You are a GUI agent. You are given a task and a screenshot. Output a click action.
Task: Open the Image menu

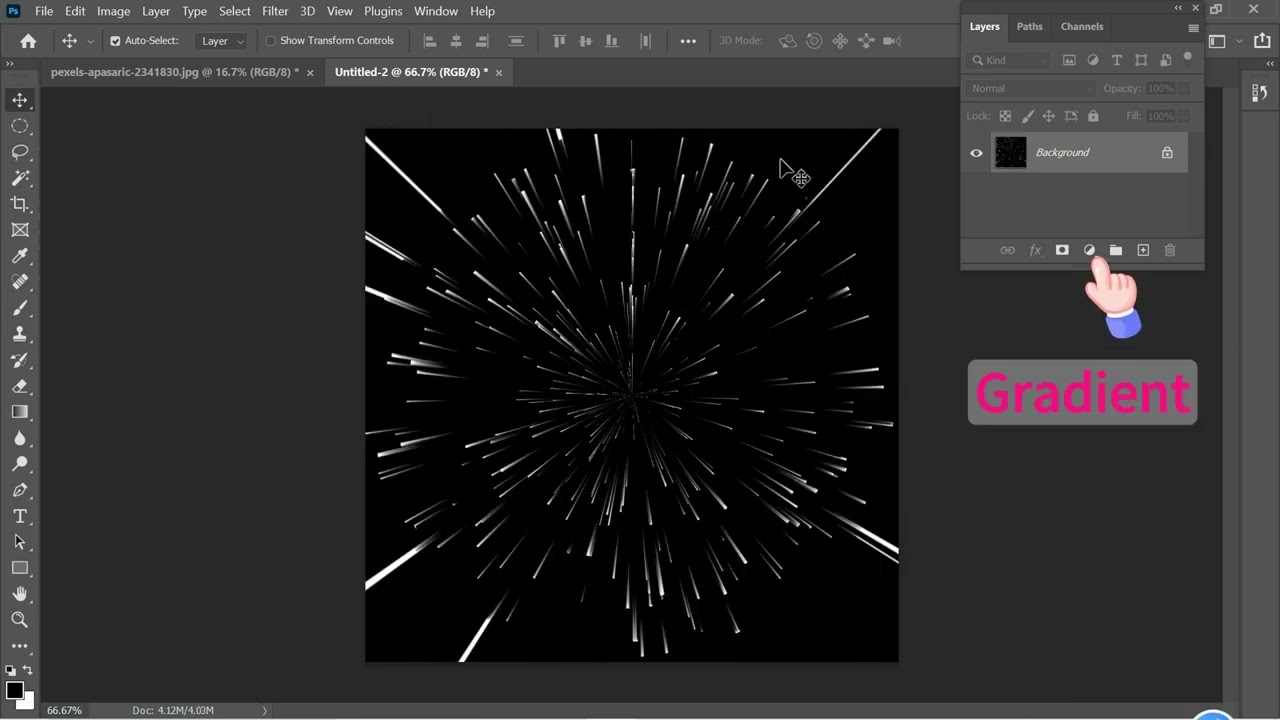(113, 11)
